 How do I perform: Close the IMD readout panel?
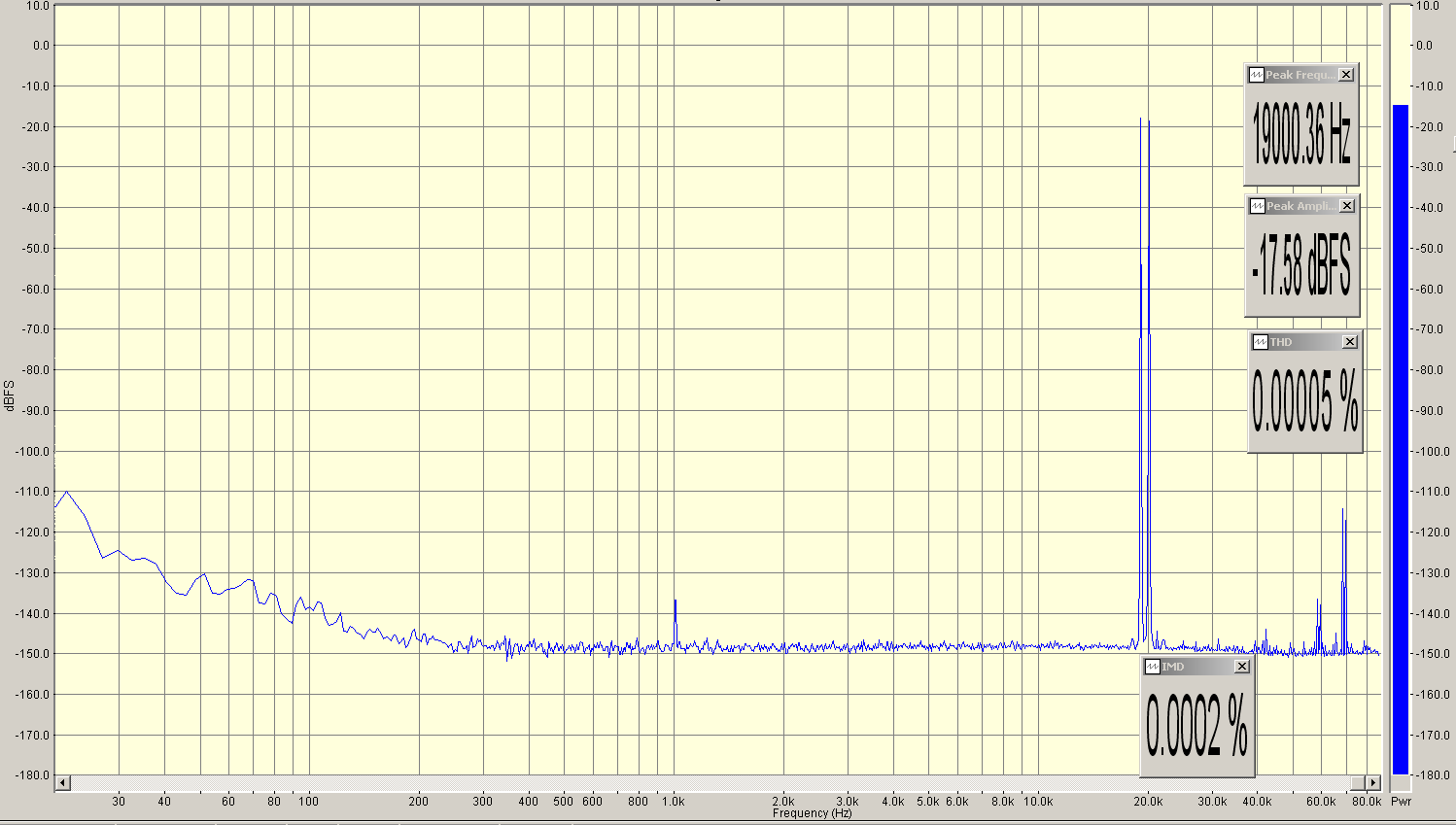click(x=1242, y=667)
